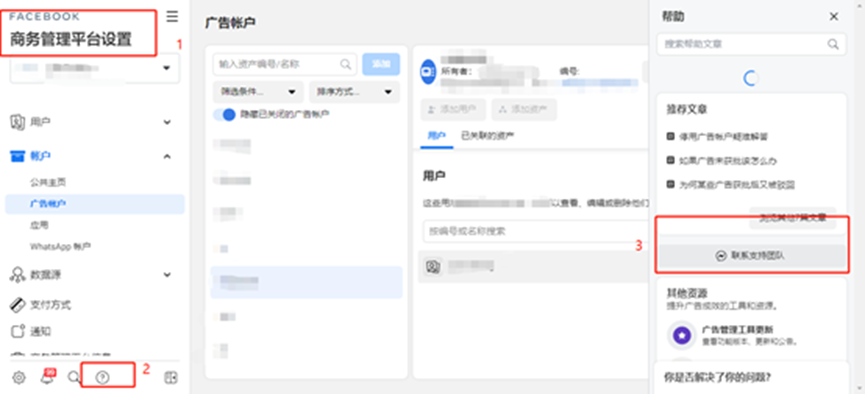Select 应用 in sidebar
The height and width of the screenshot is (394, 865).
(x=39, y=225)
